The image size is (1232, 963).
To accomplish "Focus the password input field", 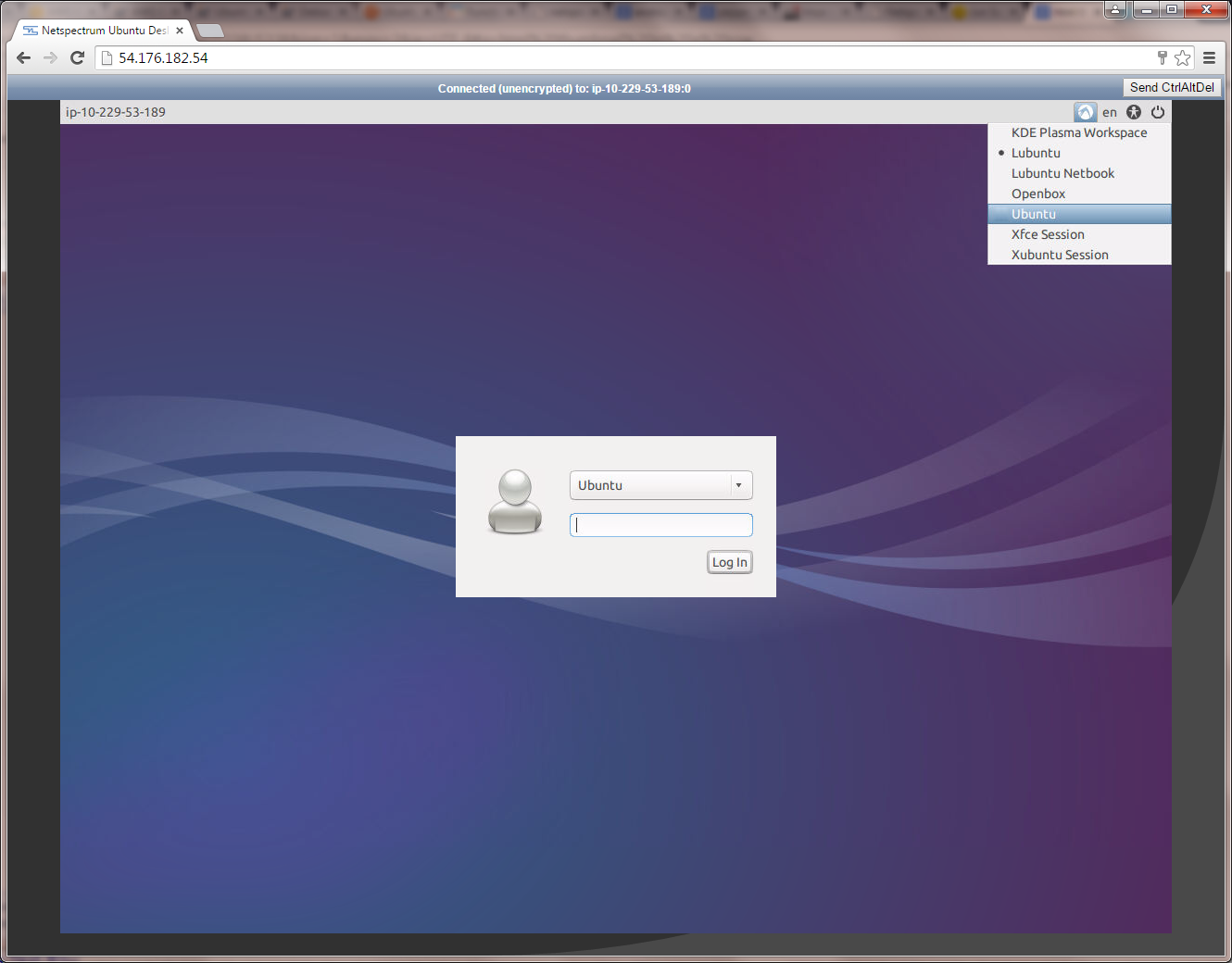I will [661, 525].
